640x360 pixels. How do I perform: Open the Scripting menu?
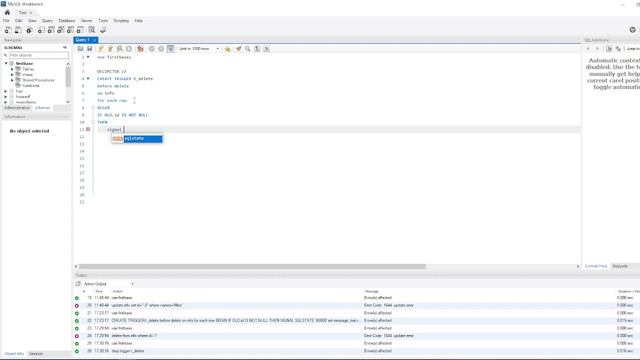(121, 20)
